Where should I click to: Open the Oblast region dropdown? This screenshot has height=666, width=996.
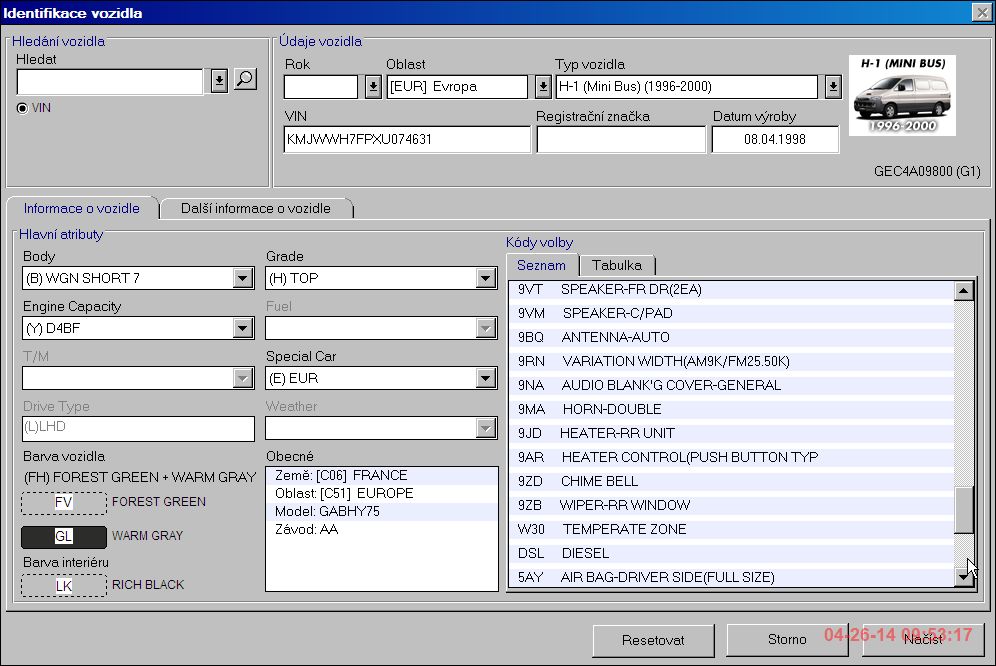click(x=542, y=86)
